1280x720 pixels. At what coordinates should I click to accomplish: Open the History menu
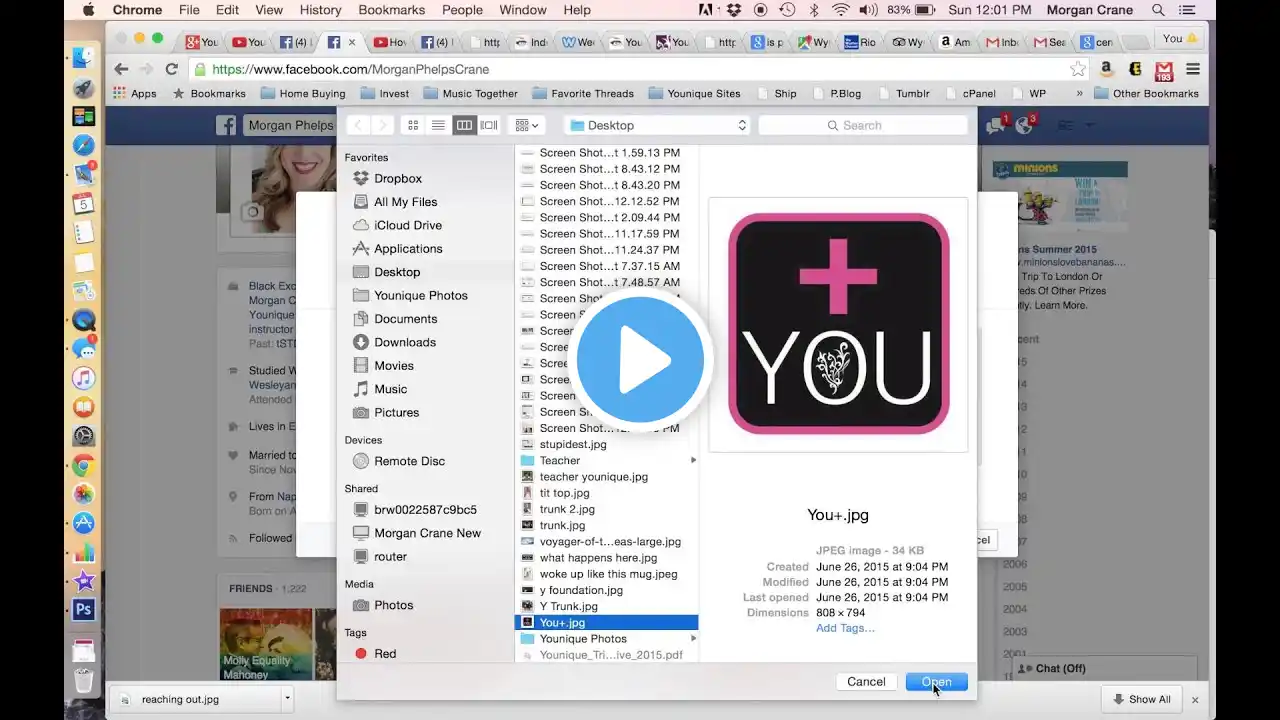coord(320,10)
